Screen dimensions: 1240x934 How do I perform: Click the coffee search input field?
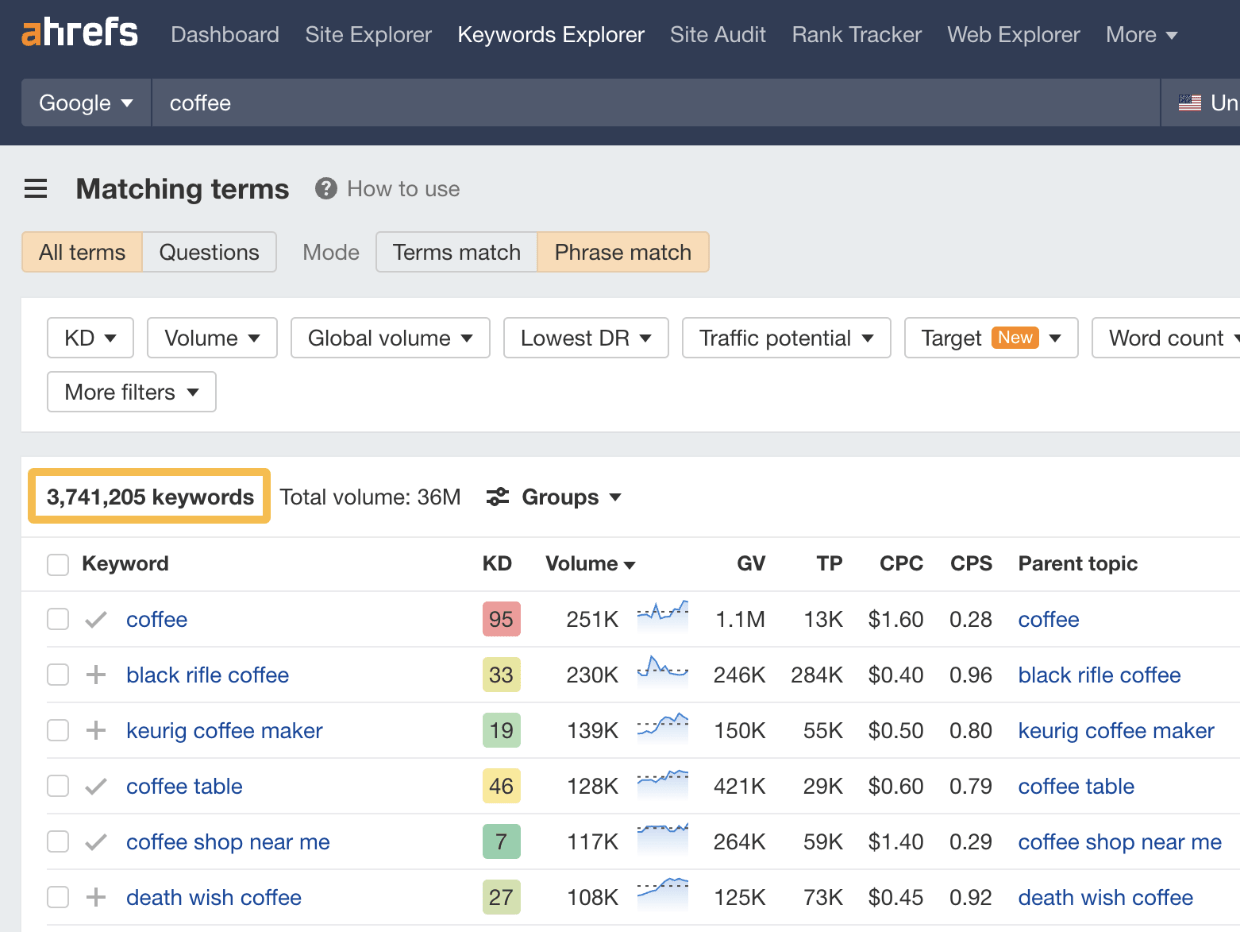400,101
